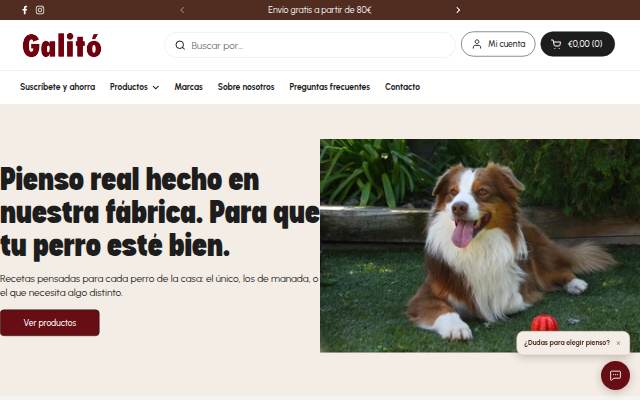Click the 'Envío gratis a partir de 80€' banner
640x400 pixels.
pos(320,10)
